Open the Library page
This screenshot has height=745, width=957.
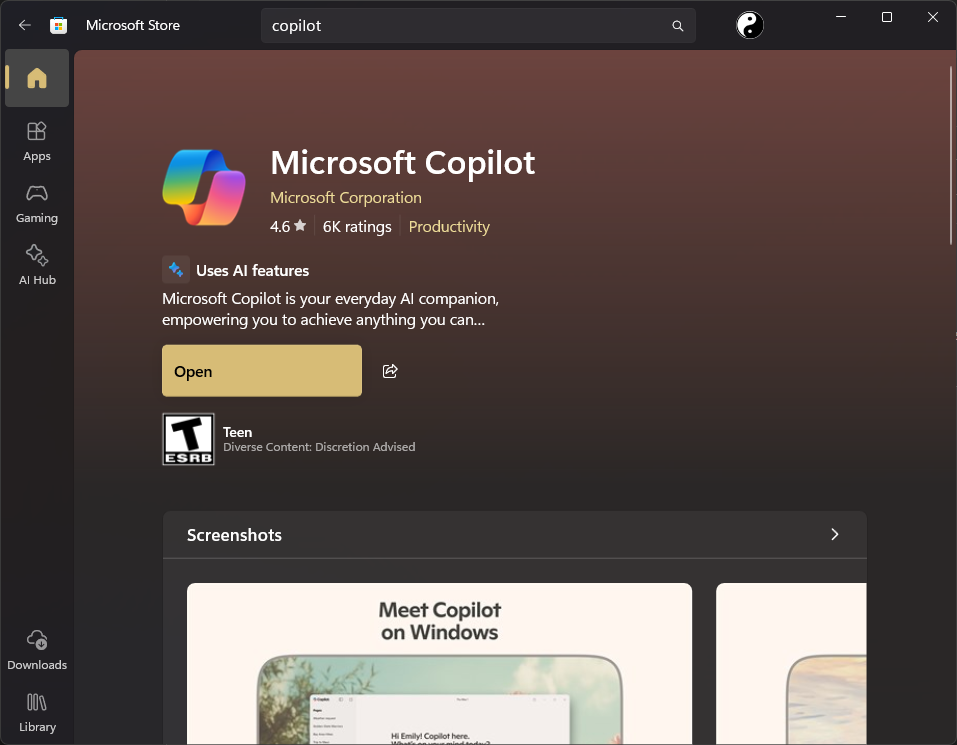coord(37,712)
